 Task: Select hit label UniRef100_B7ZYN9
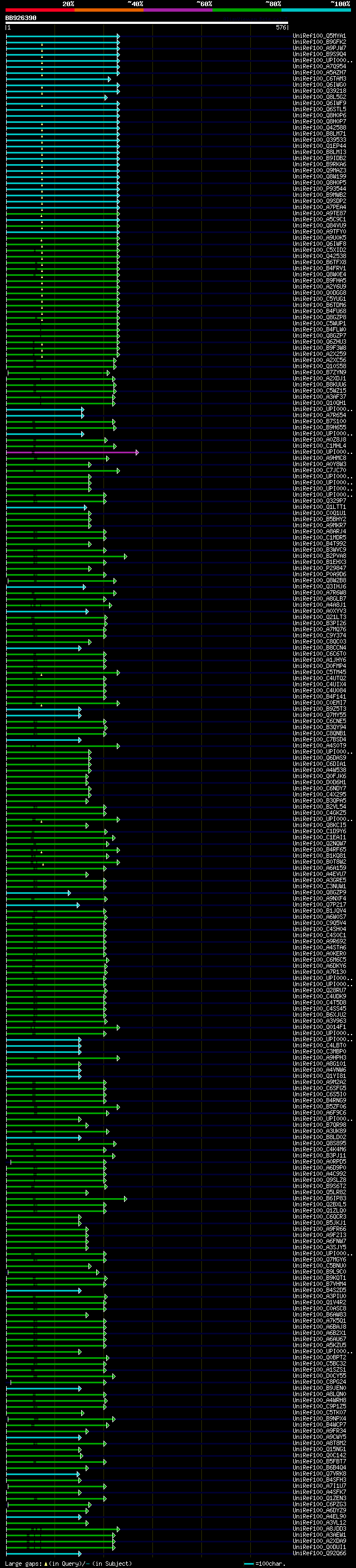click(x=319, y=372)
